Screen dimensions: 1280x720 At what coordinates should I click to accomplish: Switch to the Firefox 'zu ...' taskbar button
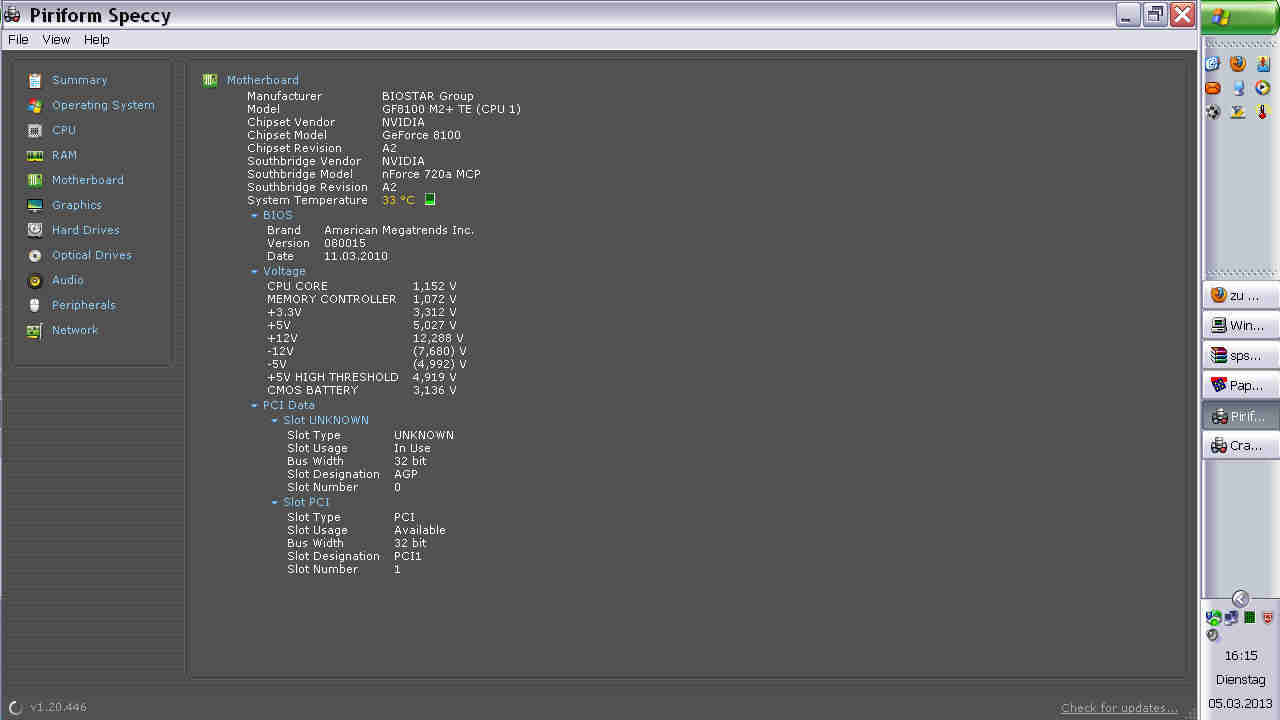click(1240, 295)
